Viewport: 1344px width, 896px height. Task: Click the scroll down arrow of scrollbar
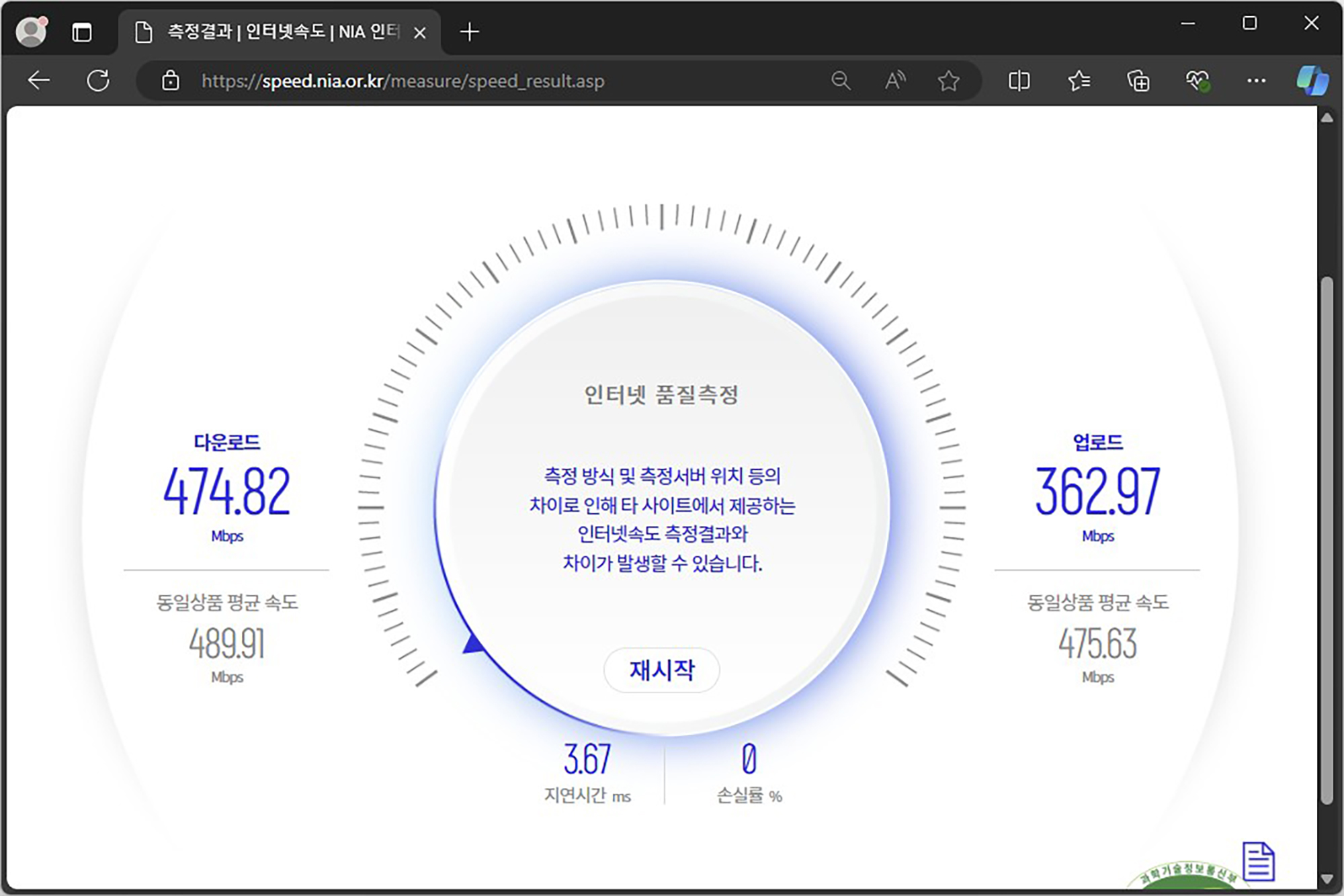(x=1327, y=879)
